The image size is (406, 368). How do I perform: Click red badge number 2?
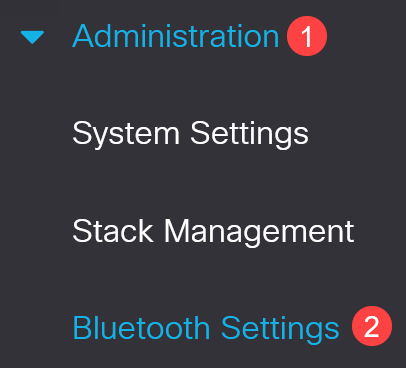point(372,326)
